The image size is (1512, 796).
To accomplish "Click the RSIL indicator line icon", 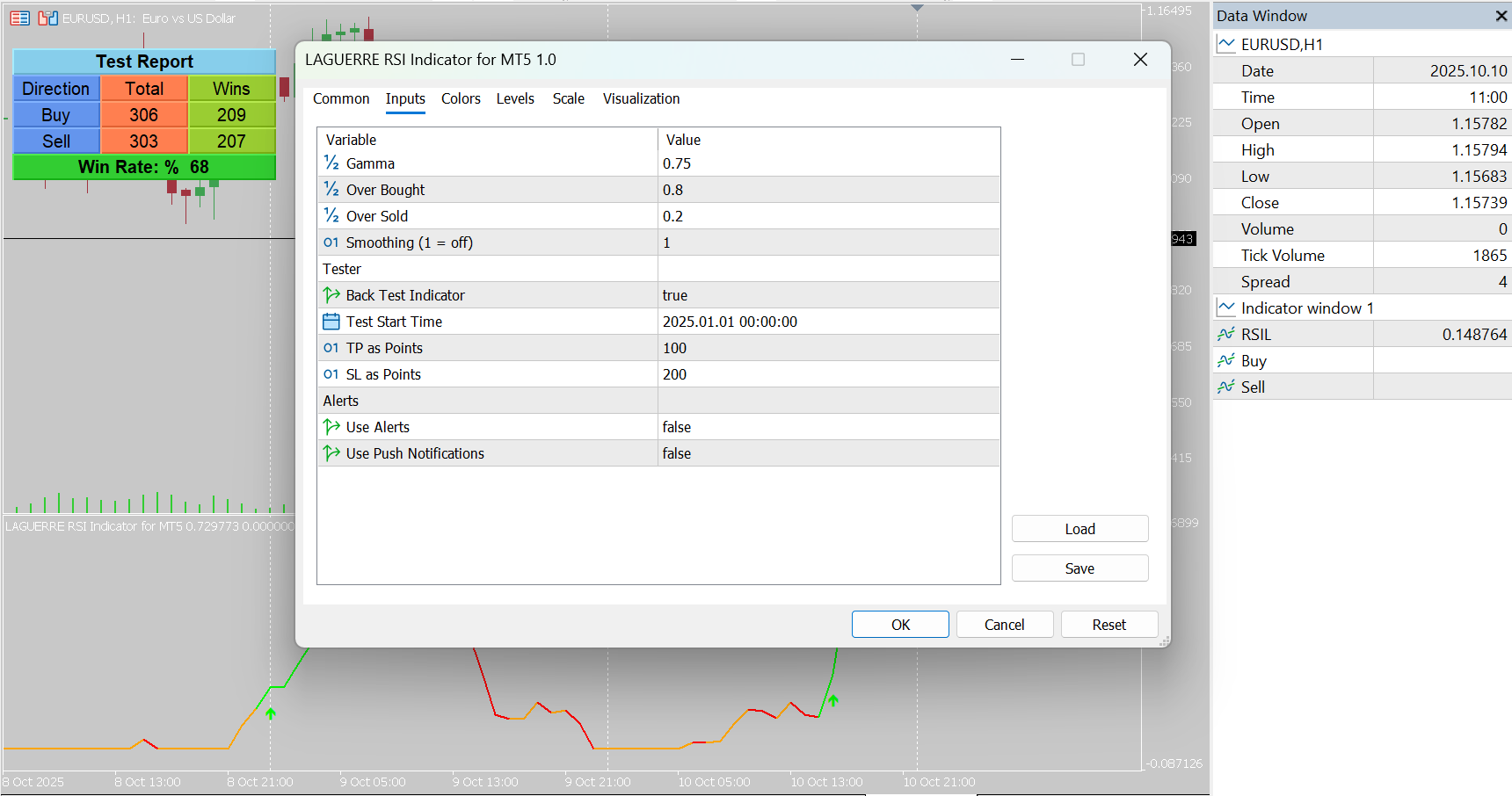I will [x=1226, y=334].
